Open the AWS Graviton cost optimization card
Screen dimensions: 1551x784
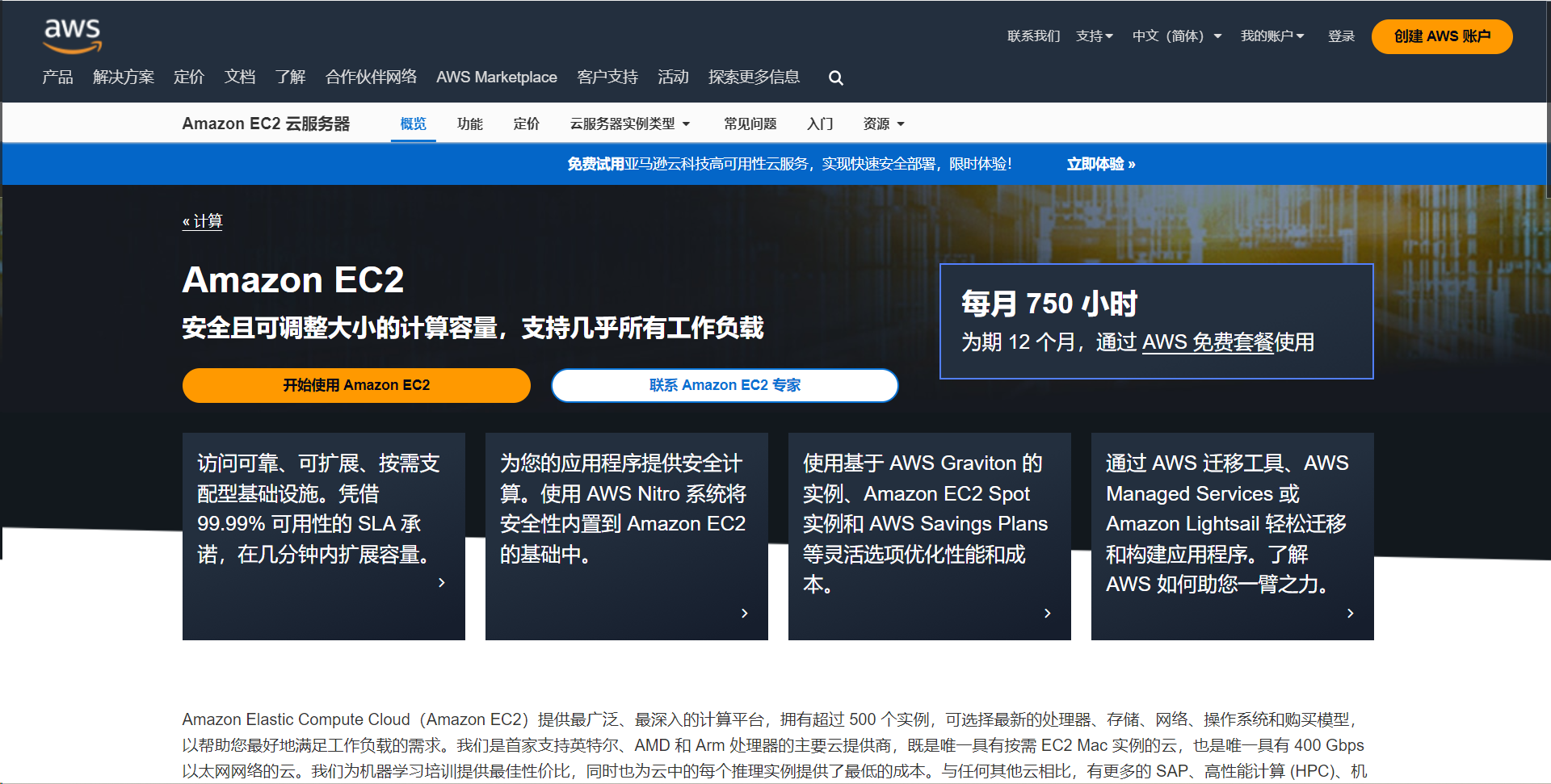tap(930, 536)
